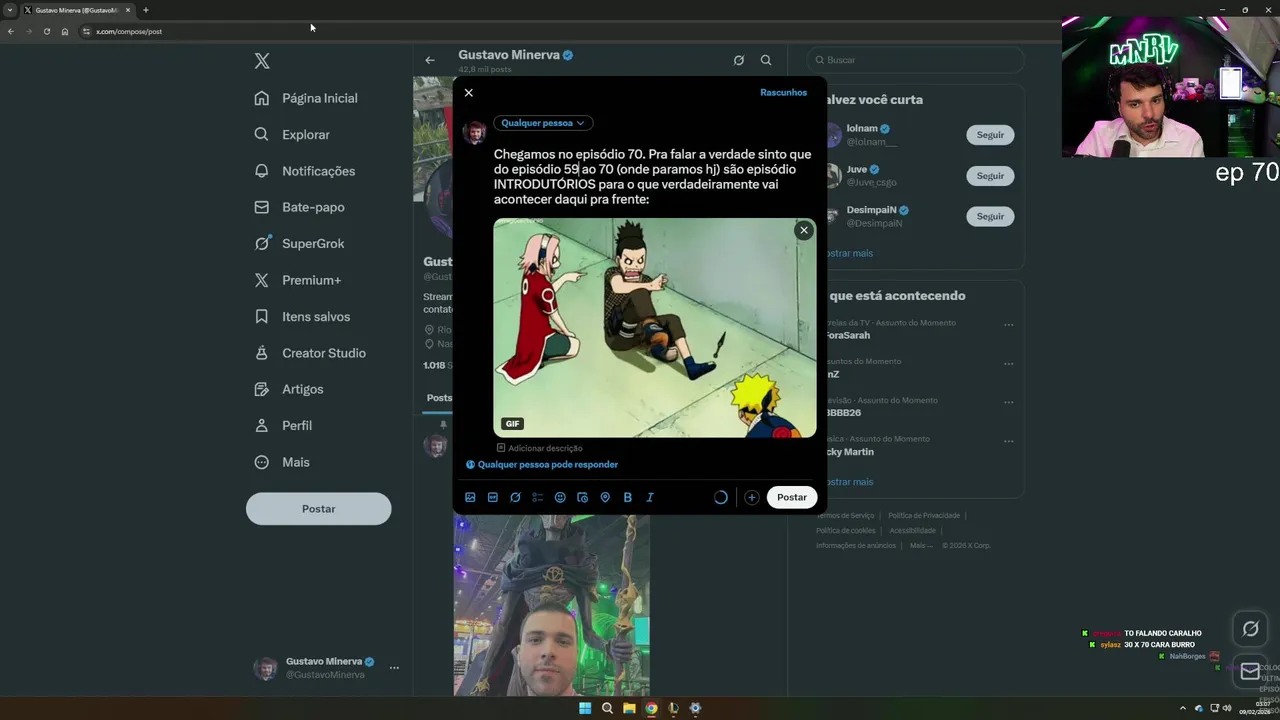Open Chrome from taskbar

[651, 708]
